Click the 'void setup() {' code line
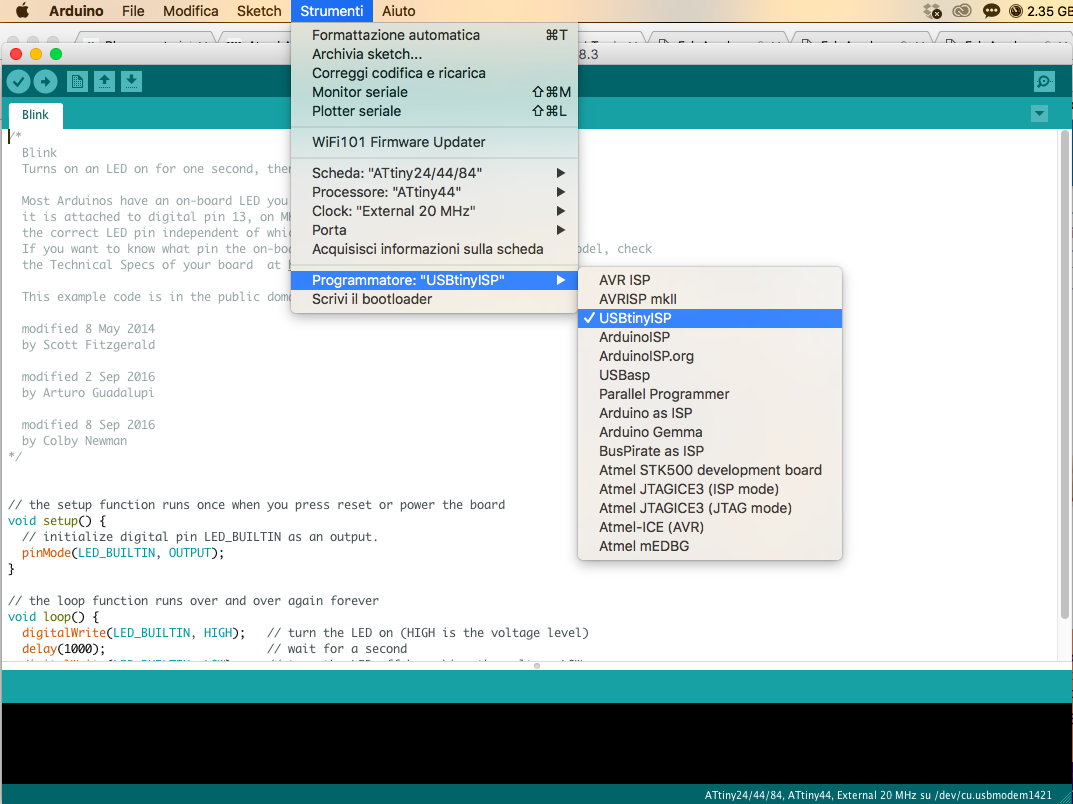 coord(57,521)
